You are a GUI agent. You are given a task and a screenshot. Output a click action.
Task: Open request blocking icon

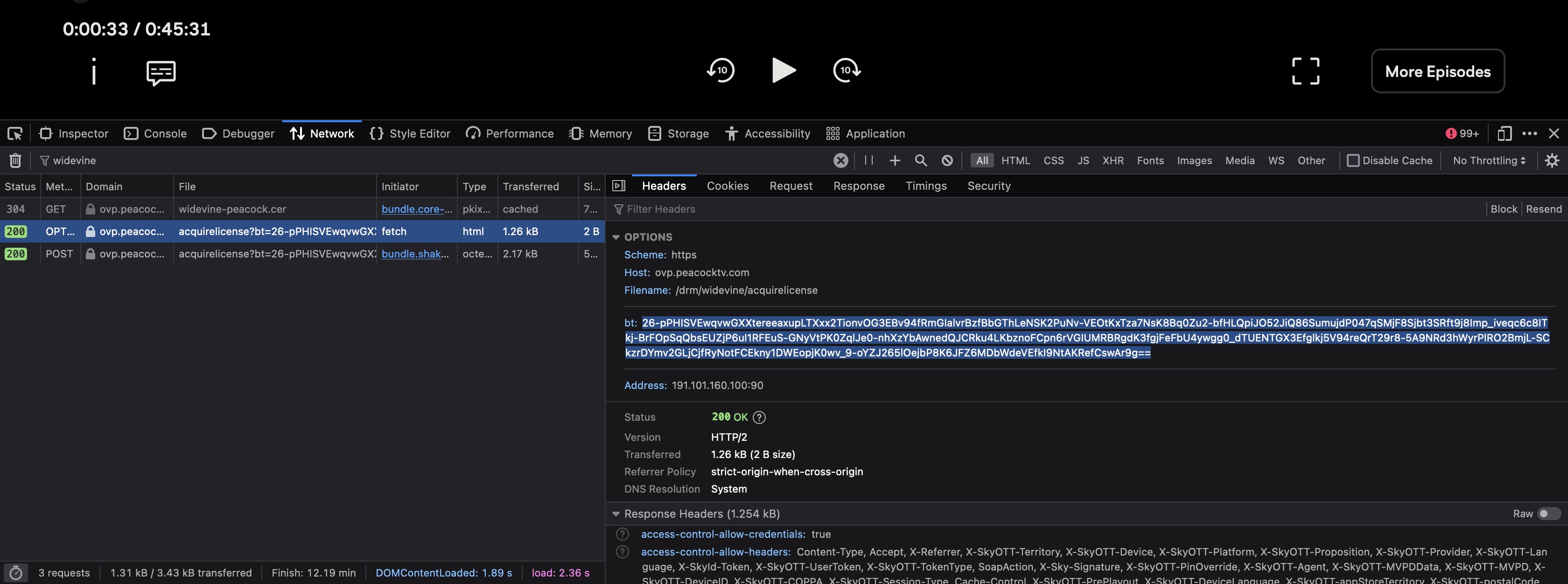947,160
